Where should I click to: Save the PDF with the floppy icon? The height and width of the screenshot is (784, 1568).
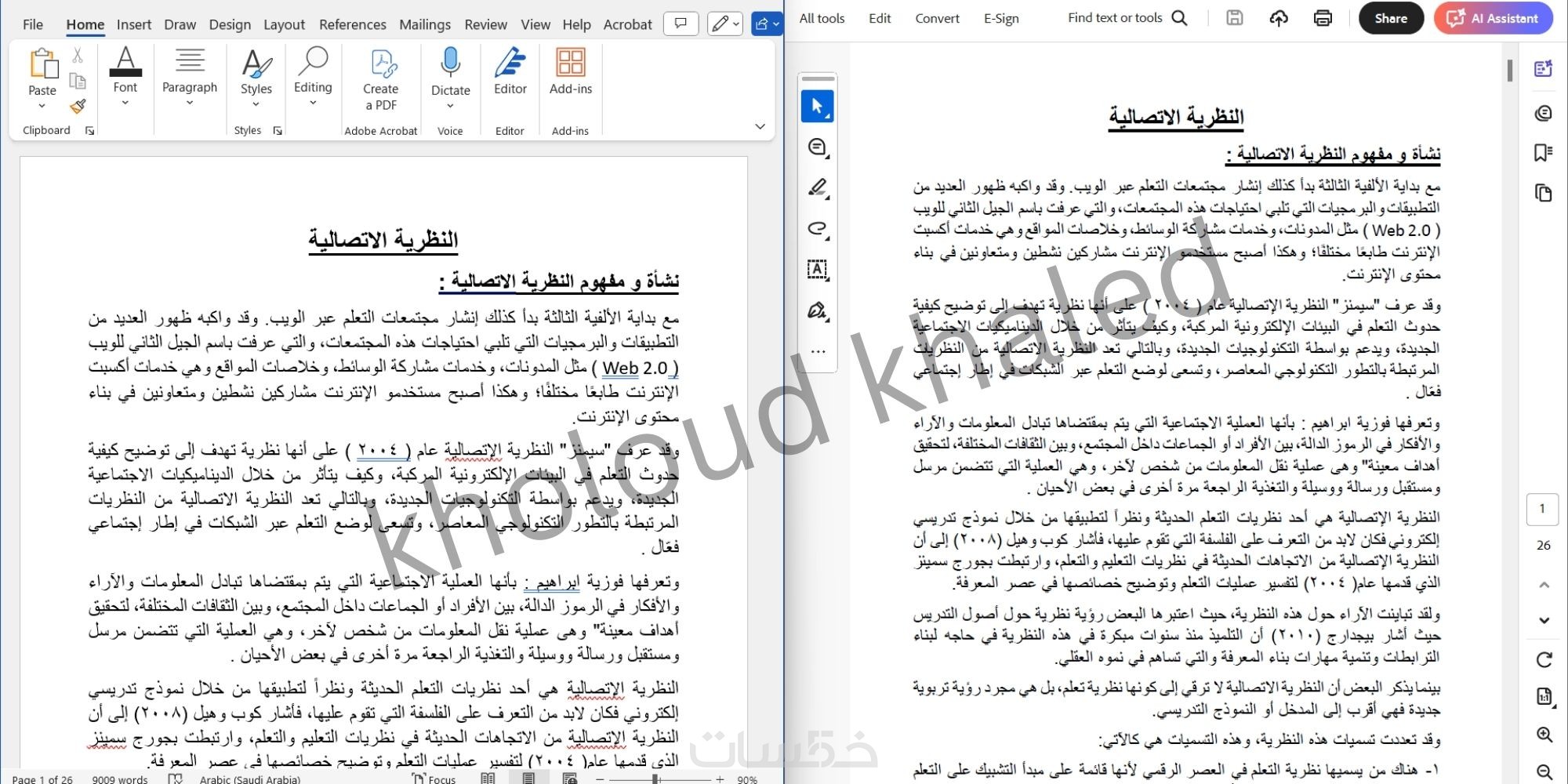[1235, 18]
